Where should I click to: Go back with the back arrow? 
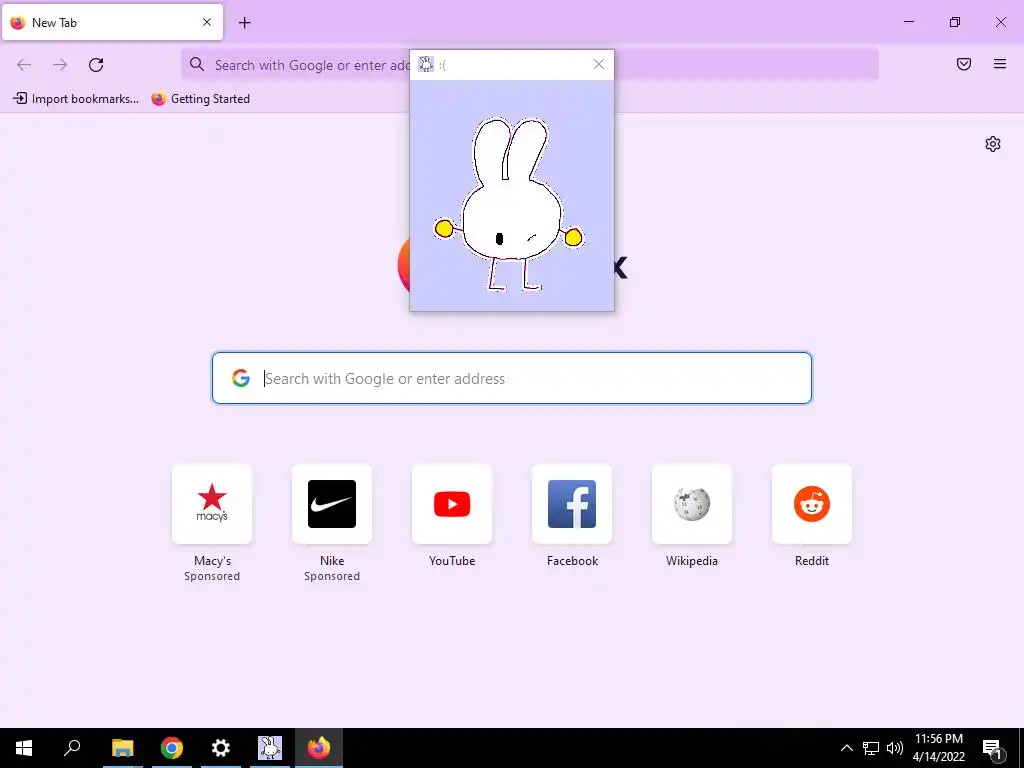[24, 65]
